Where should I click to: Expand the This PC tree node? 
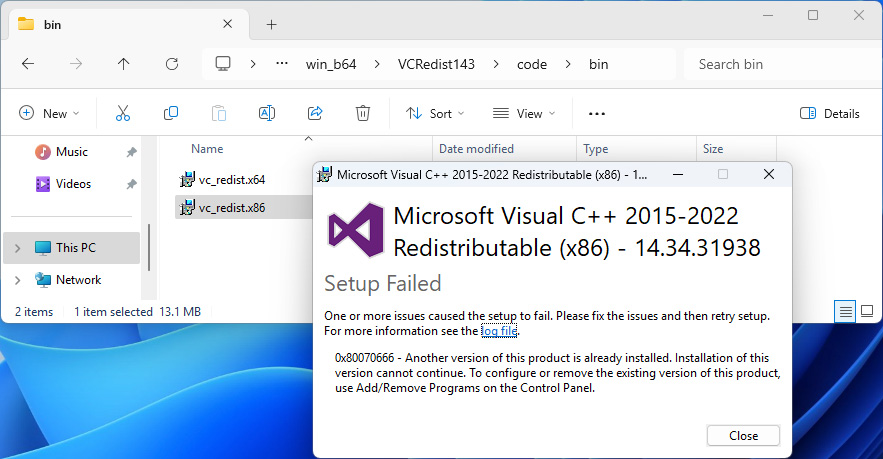tap(17, 248)
